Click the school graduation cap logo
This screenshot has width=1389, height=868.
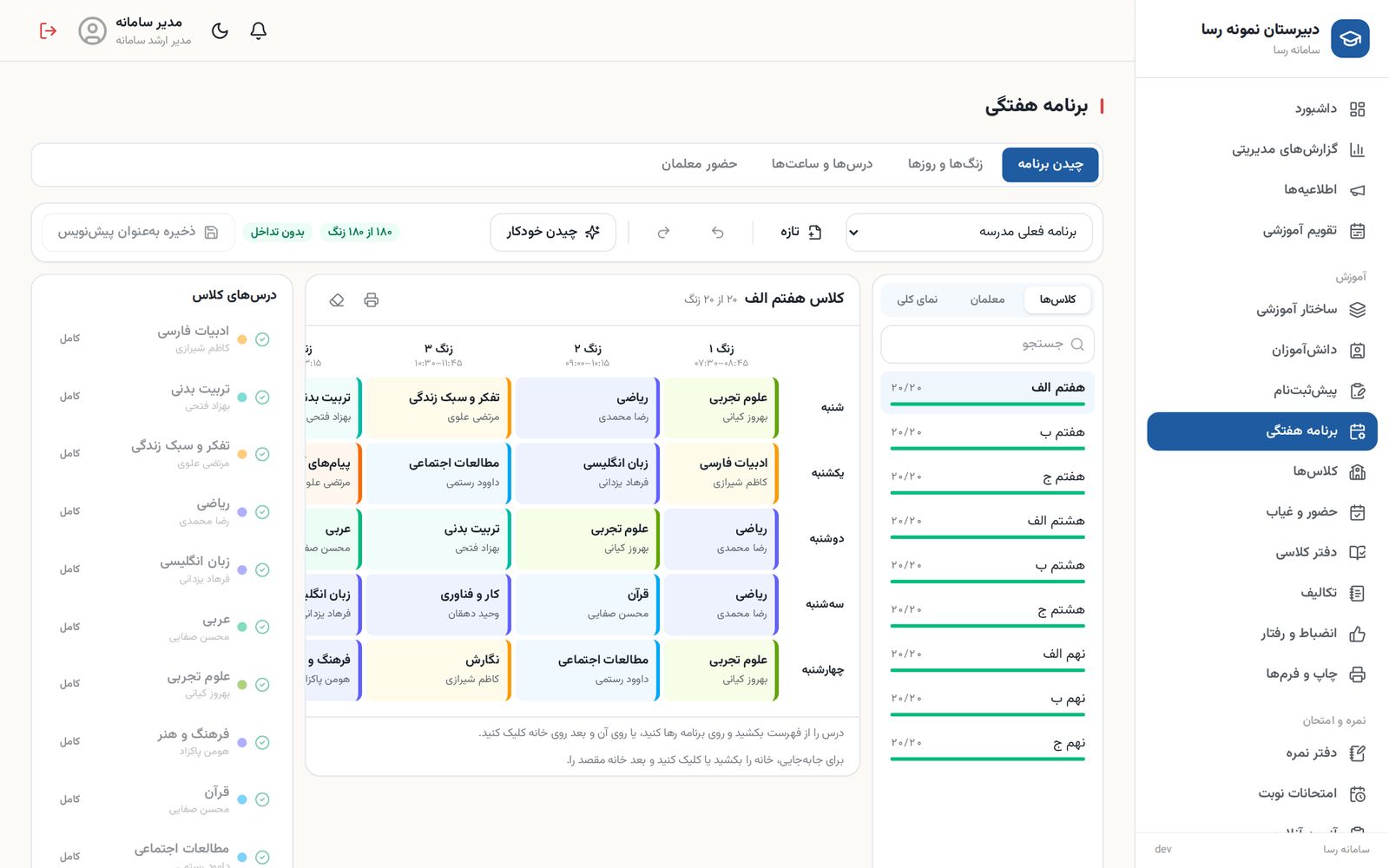[1350, 38]
